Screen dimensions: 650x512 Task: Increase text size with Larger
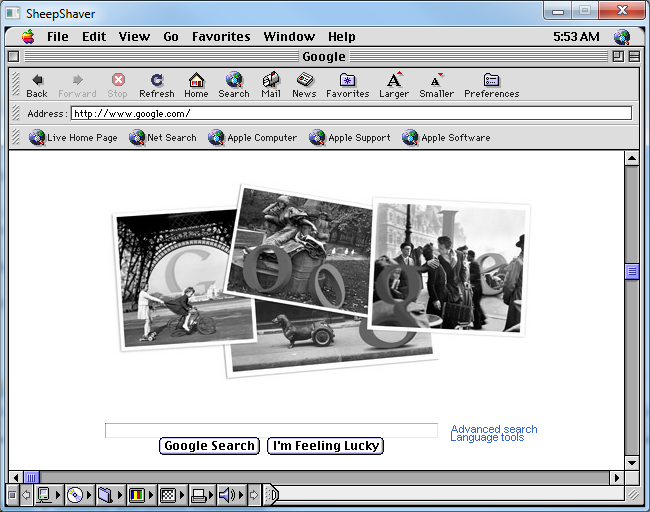coord(394,85)
